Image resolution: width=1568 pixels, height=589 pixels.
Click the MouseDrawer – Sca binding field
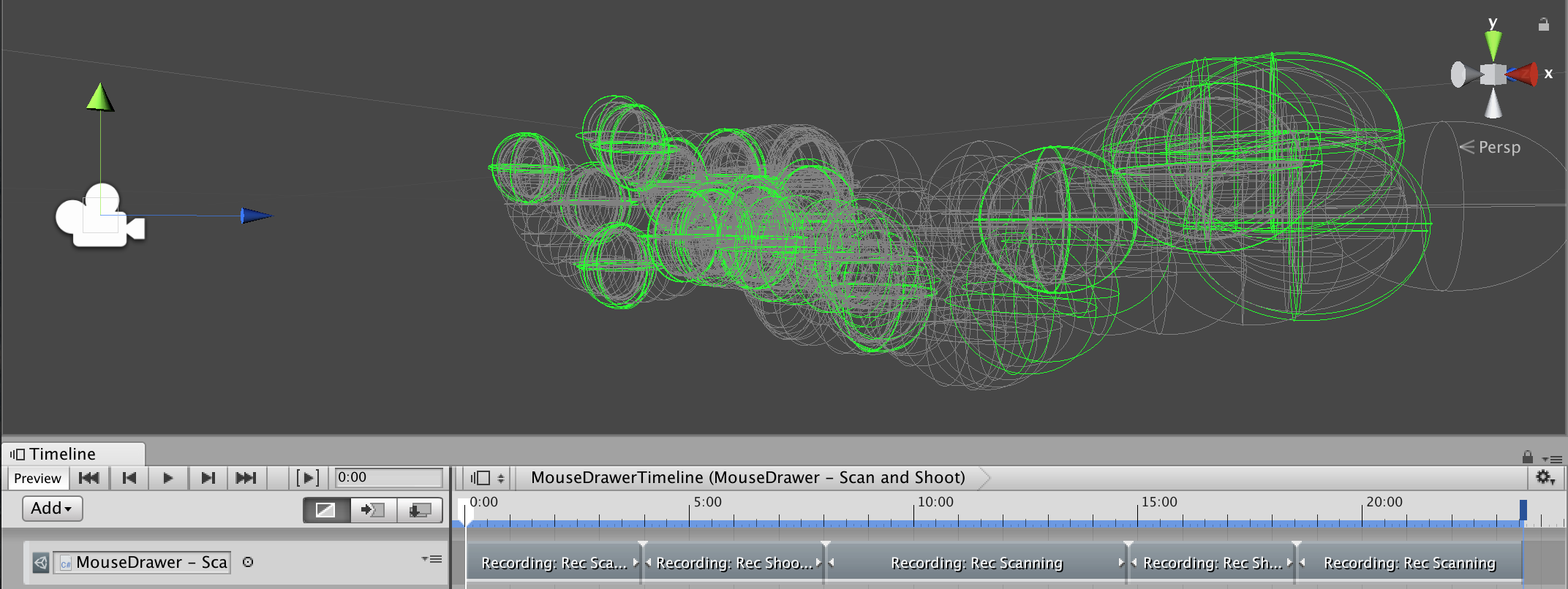(x=143, y=563)
